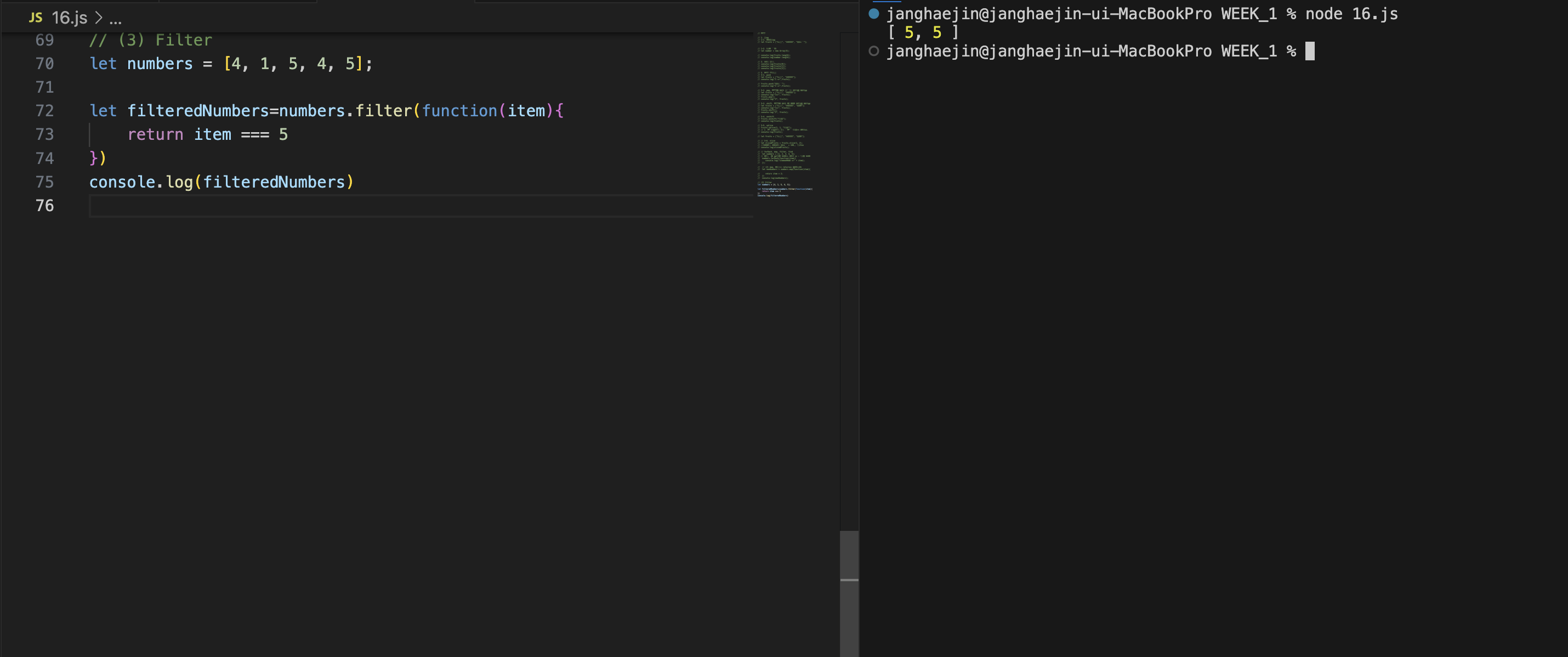Image resolution: width=1568 pixels, height=657 pixels.
Task: Expand the breadcrumb chevron after 16.js
Action: 99,18
